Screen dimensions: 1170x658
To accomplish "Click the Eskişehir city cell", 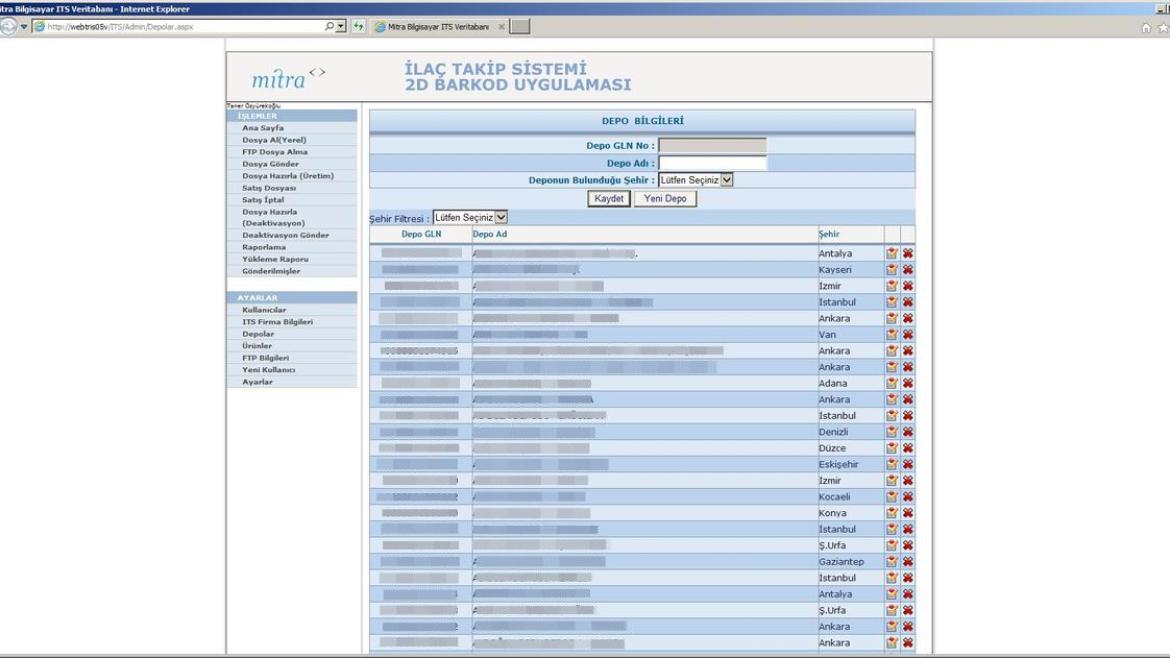I will 838,464.
